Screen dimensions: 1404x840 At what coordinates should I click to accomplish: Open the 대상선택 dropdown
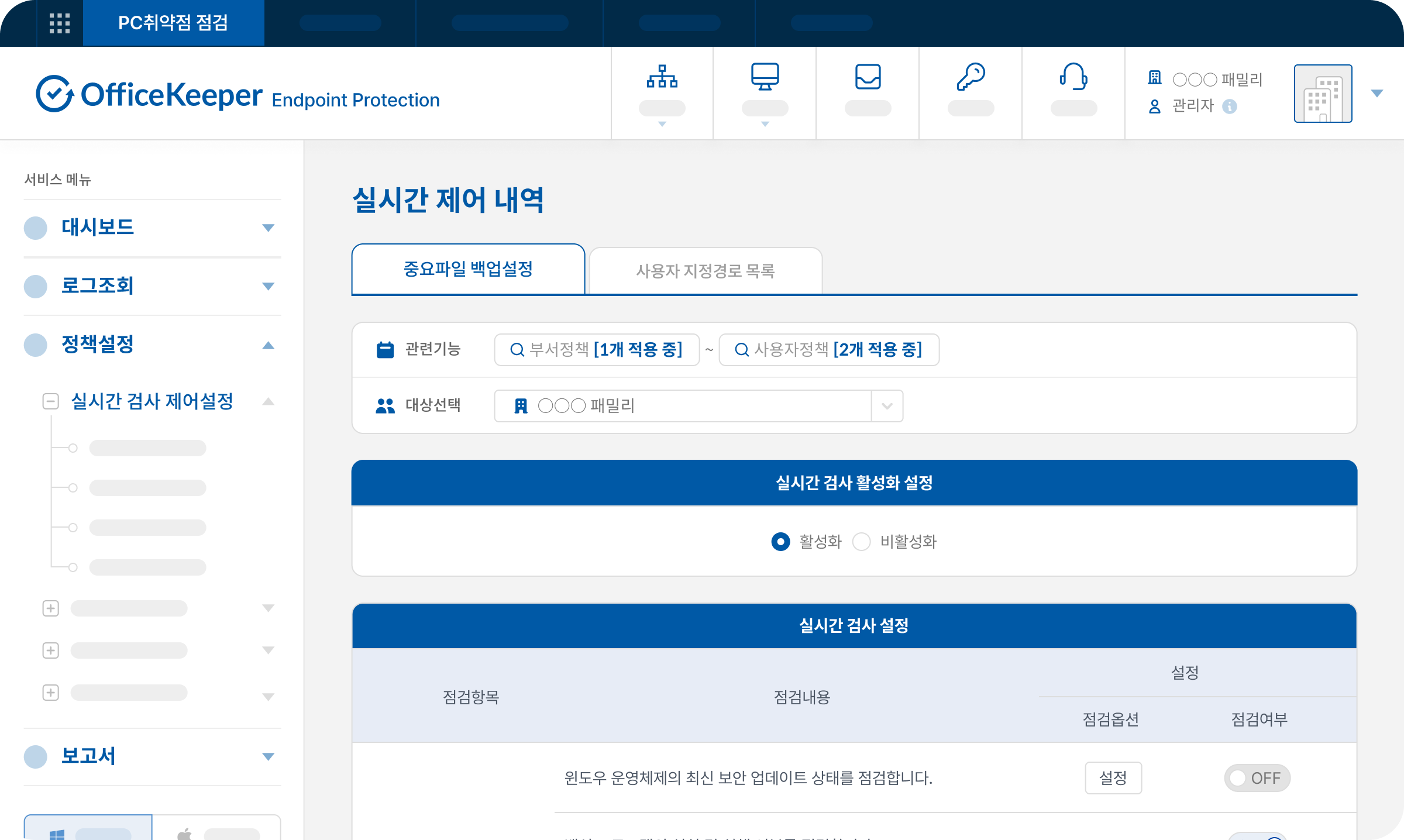(887, 406)
